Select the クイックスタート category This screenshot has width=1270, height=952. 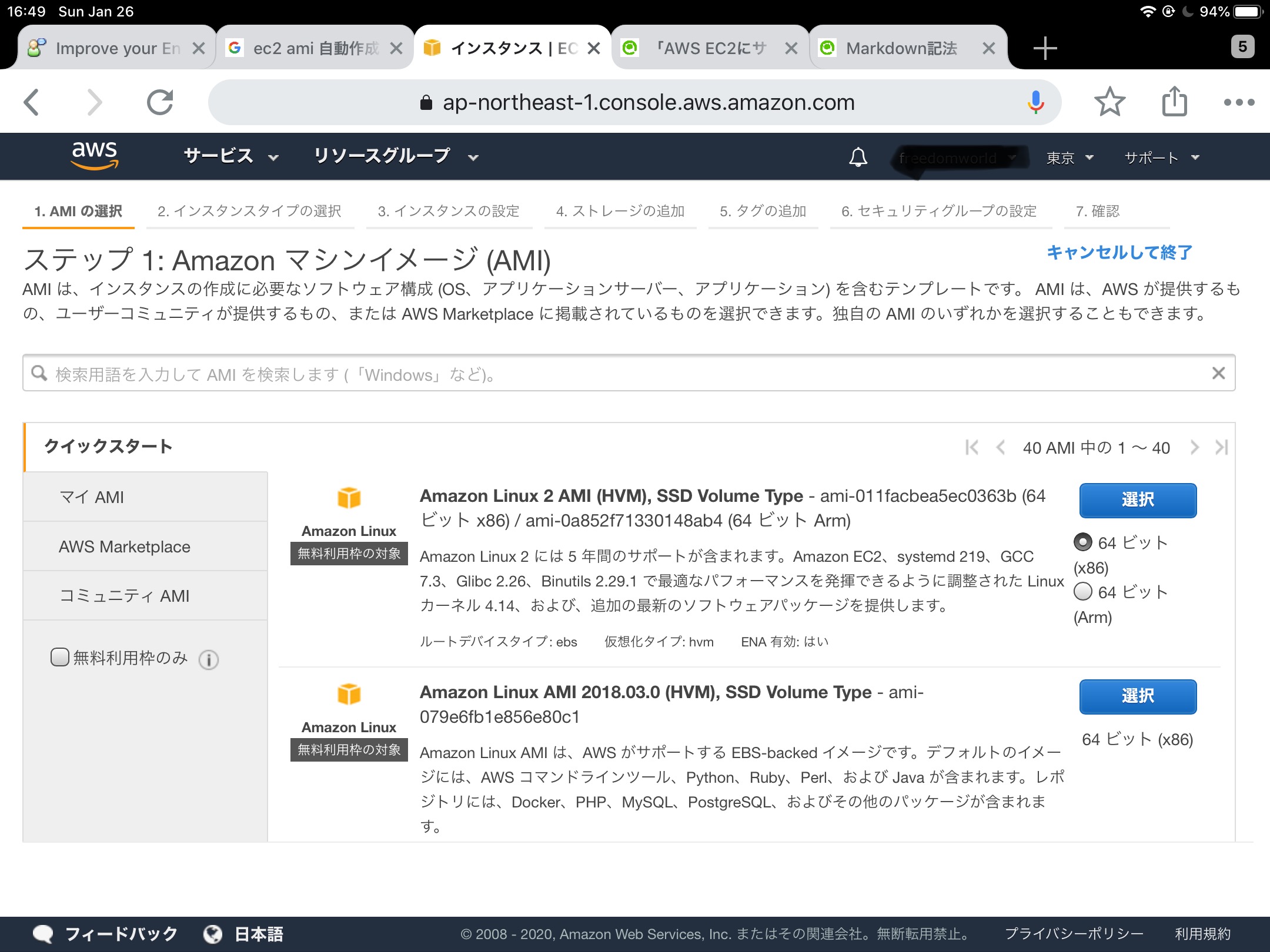tap(108, 446)
